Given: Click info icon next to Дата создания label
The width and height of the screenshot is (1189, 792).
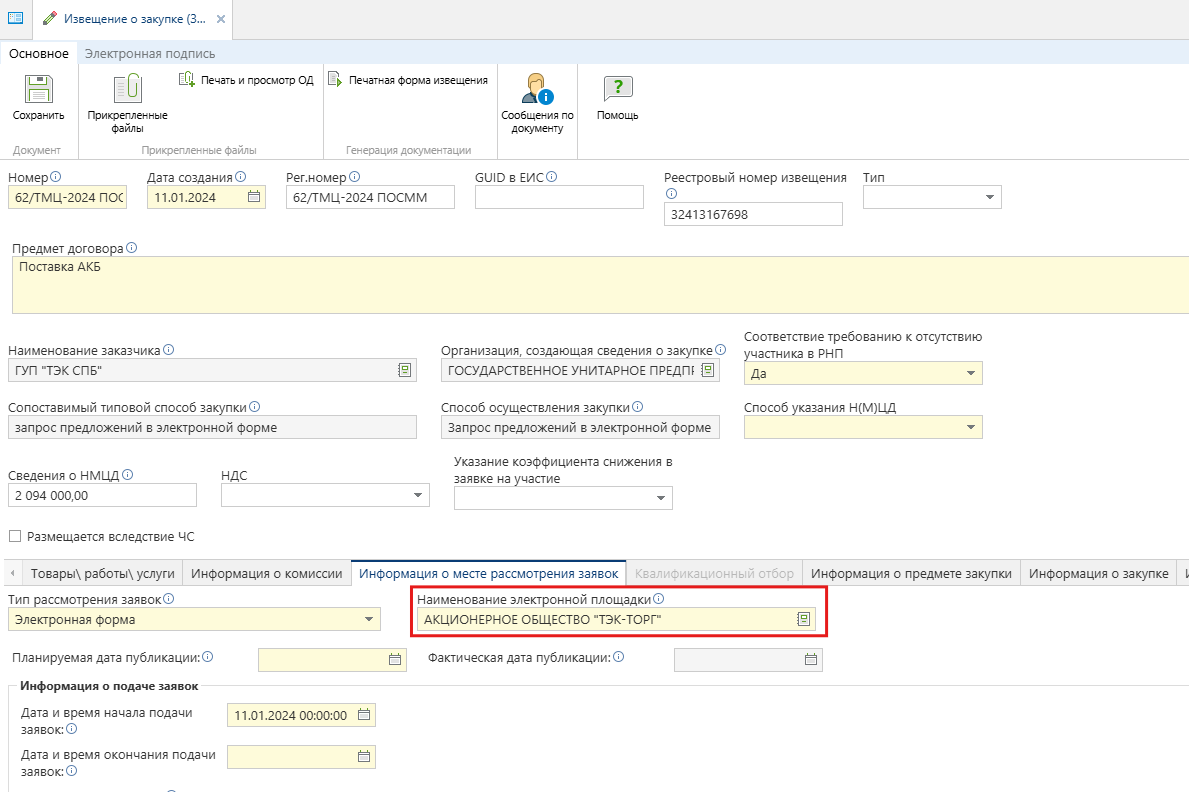Looking at the screenshot, I should 240,177.
